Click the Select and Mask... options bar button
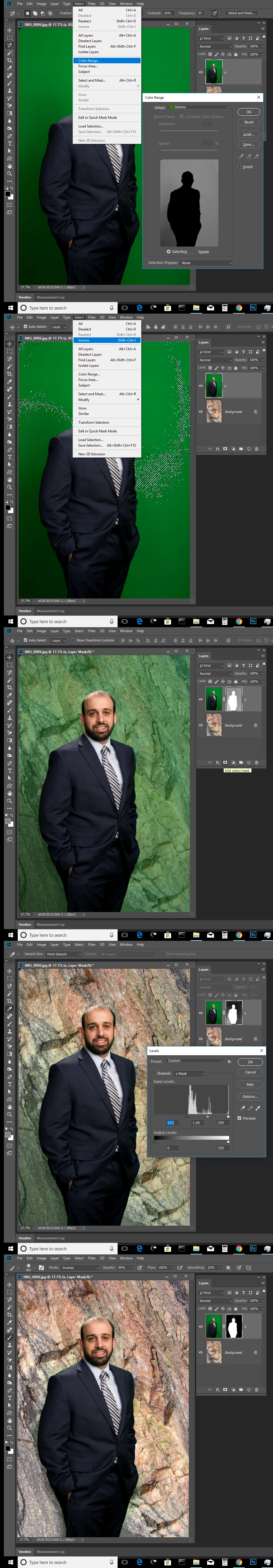The height and width of the screenshot is (1568, 273). click(x=241, y=13)
